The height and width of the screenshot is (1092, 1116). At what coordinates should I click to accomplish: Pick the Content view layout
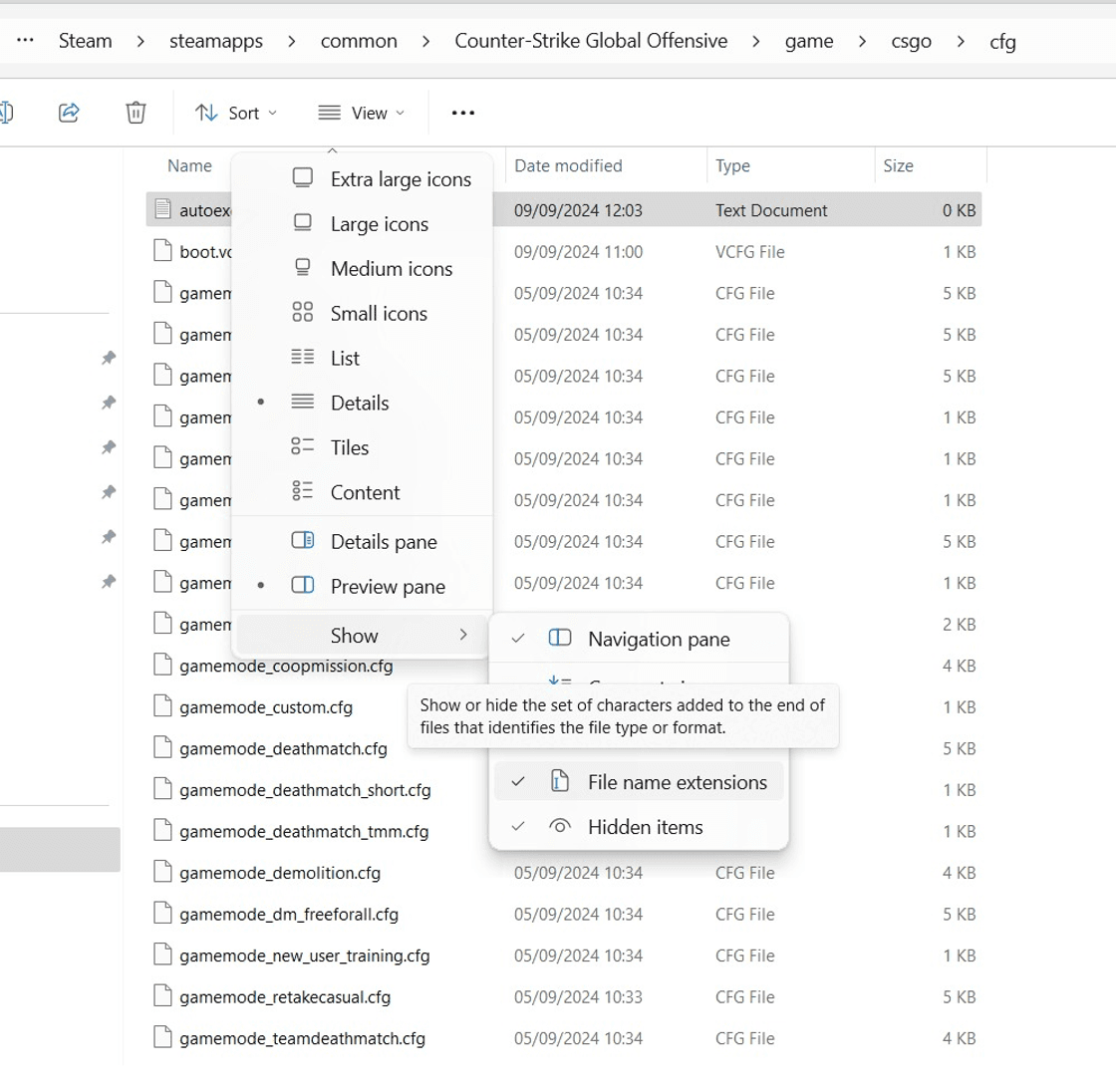click(x=365, y=492)
